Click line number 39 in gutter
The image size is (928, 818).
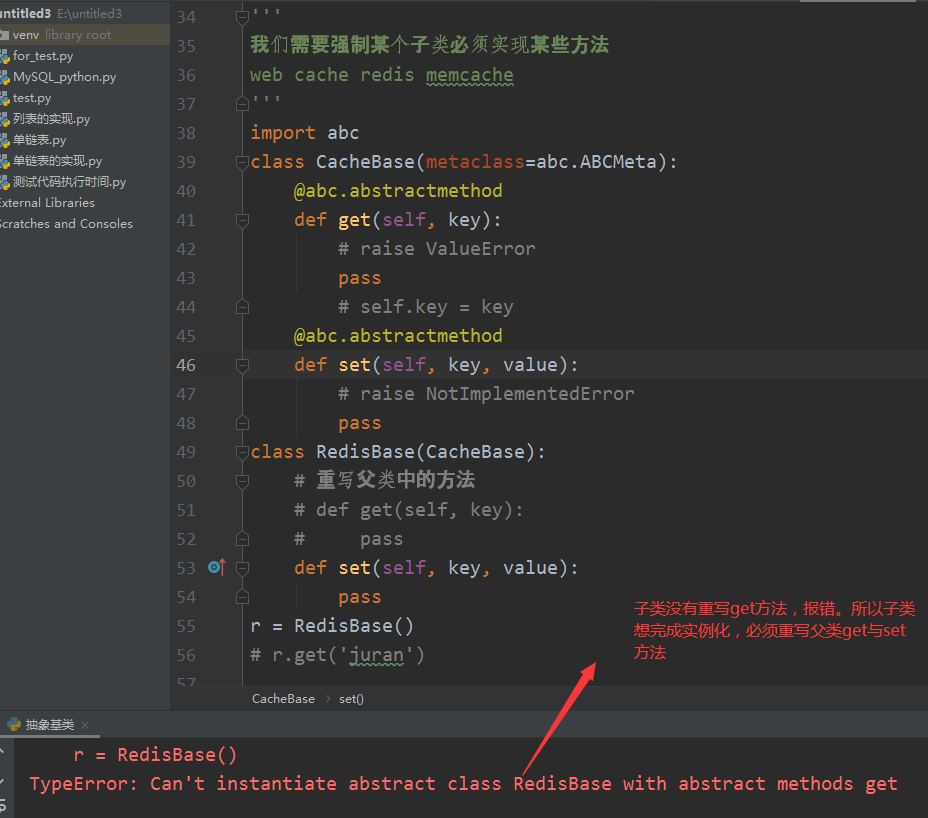[x=186, y=162]
